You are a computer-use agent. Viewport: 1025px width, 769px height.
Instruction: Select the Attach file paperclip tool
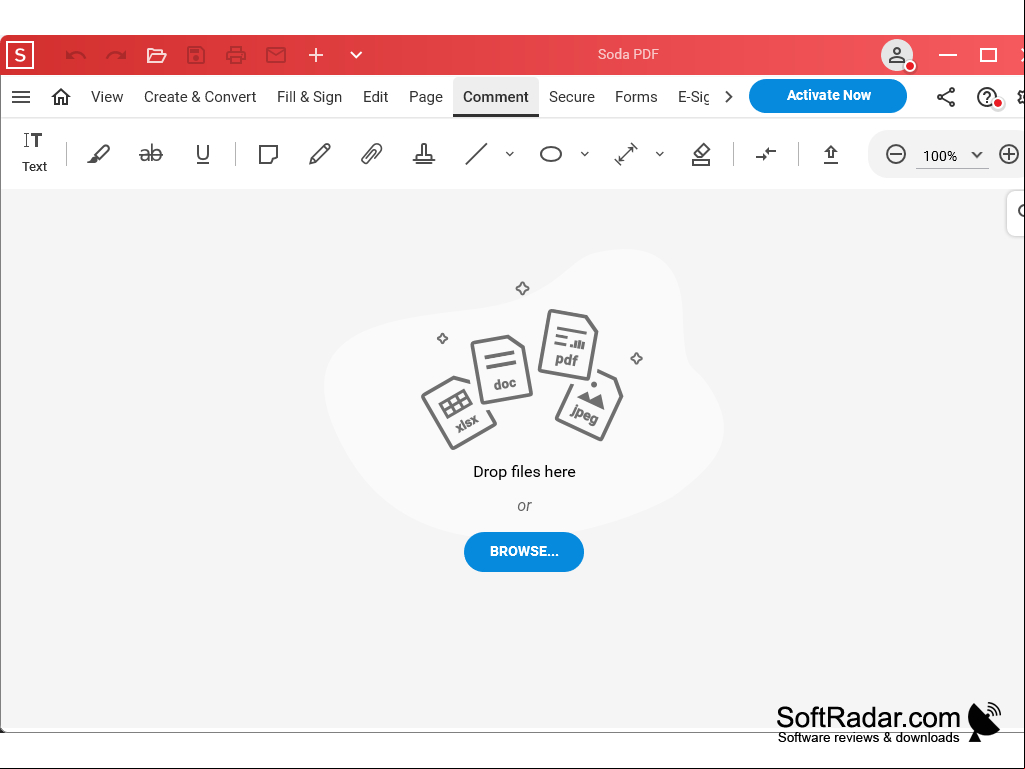tap(371, 154)
